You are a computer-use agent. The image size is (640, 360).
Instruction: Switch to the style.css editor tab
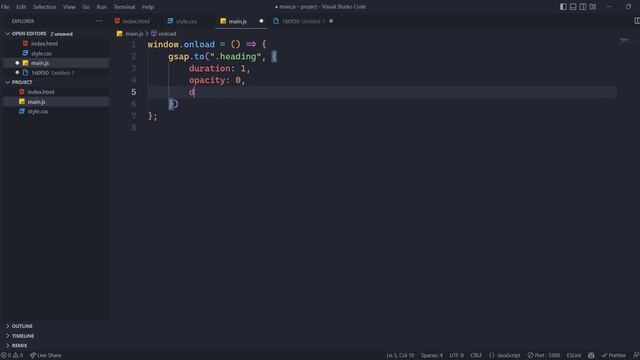click(182, 21)
